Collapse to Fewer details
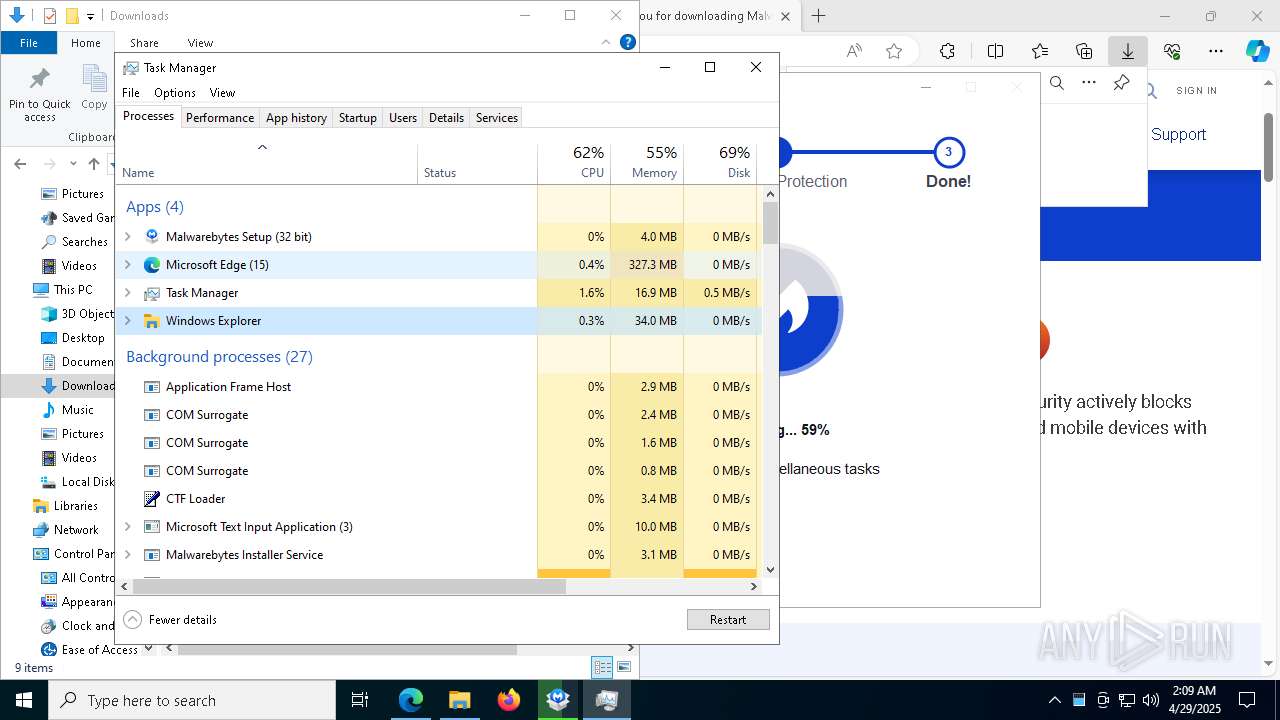This screenshot has width=1280, height=720. pos(170,620)
